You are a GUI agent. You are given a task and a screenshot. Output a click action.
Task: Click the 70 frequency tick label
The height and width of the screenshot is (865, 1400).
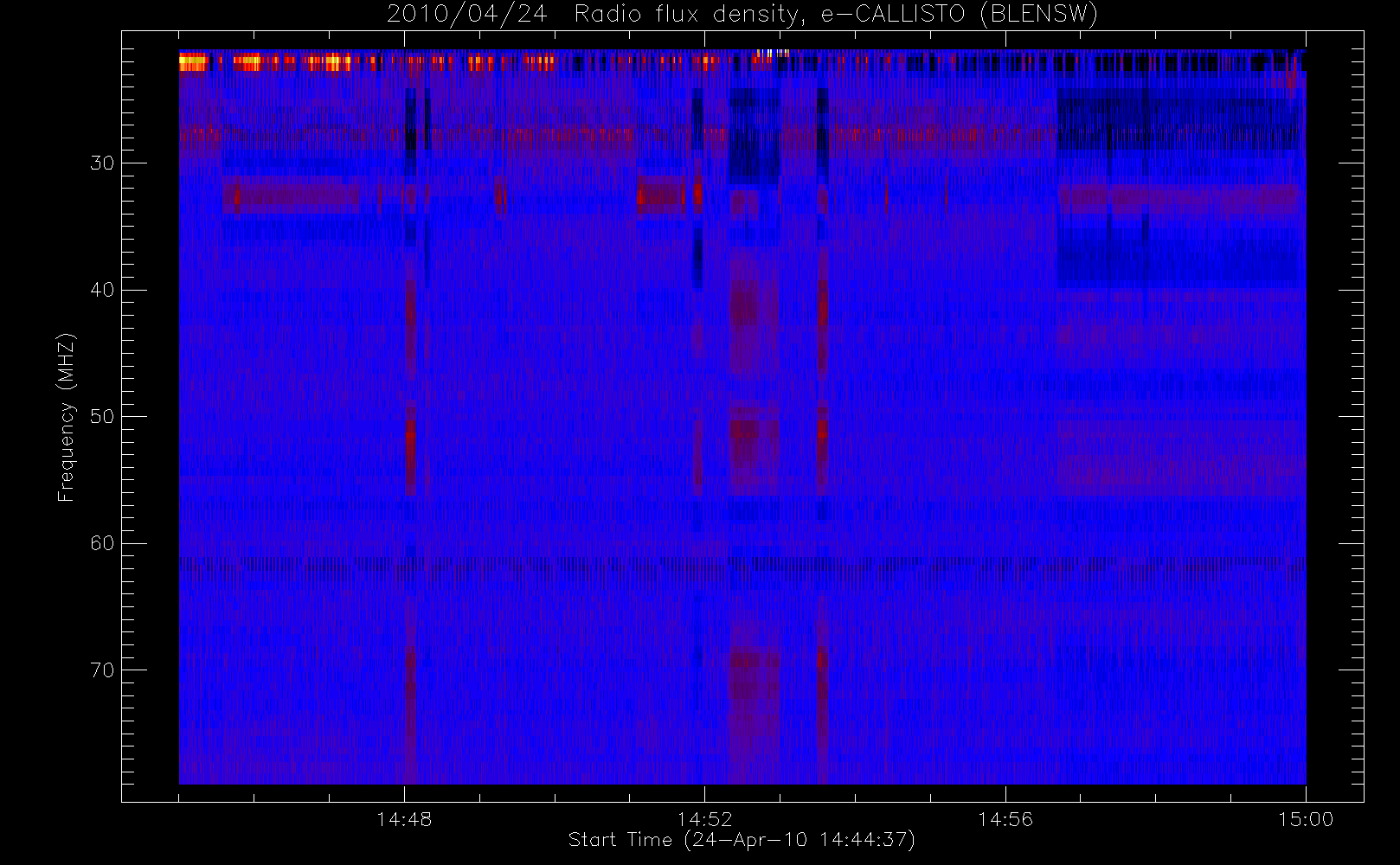tap(101, 670)
